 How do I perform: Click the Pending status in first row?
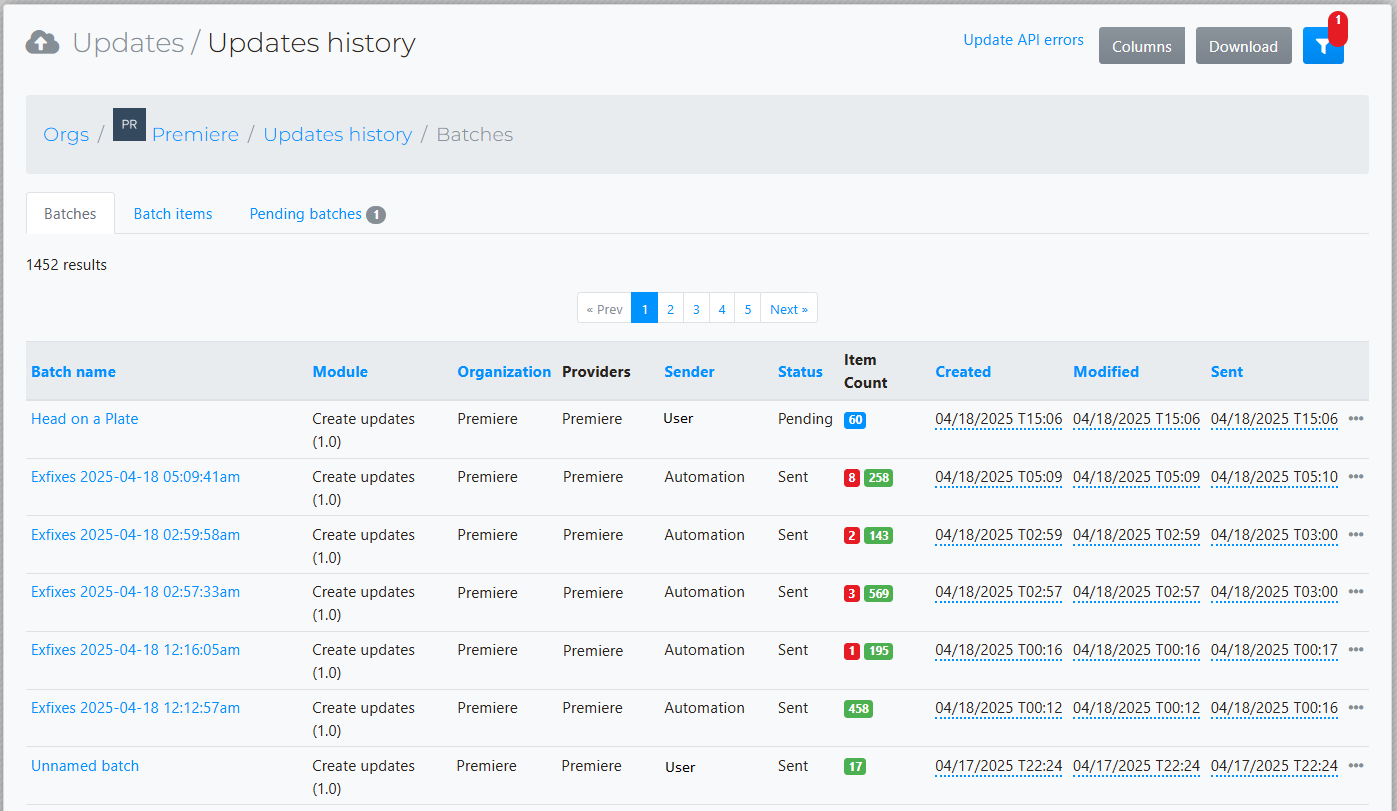(x=805, y=419)
